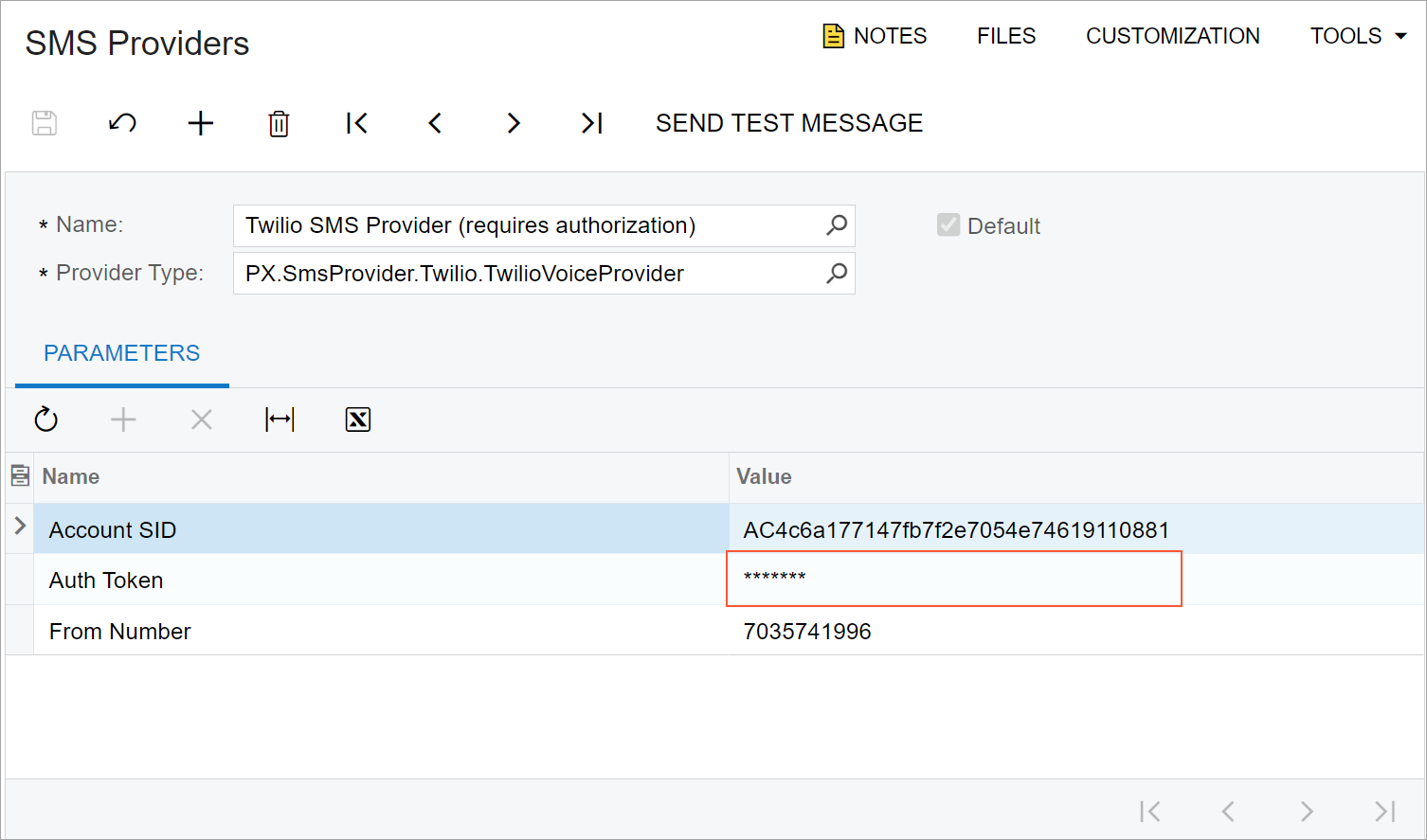Go to the next provider record
Viewport: 1427px width, 840px height.
click(514, 123)
